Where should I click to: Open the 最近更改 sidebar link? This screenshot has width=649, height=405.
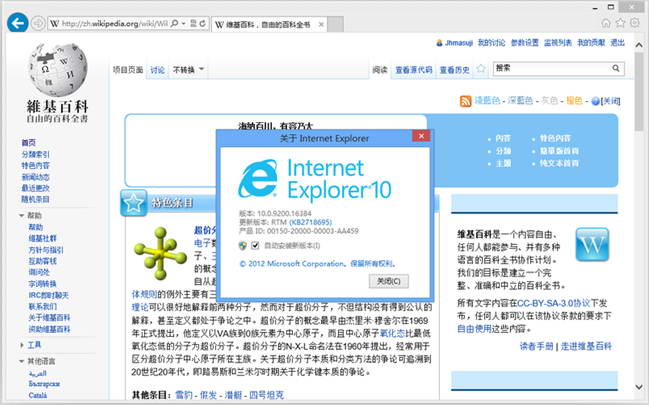[35, 188]
